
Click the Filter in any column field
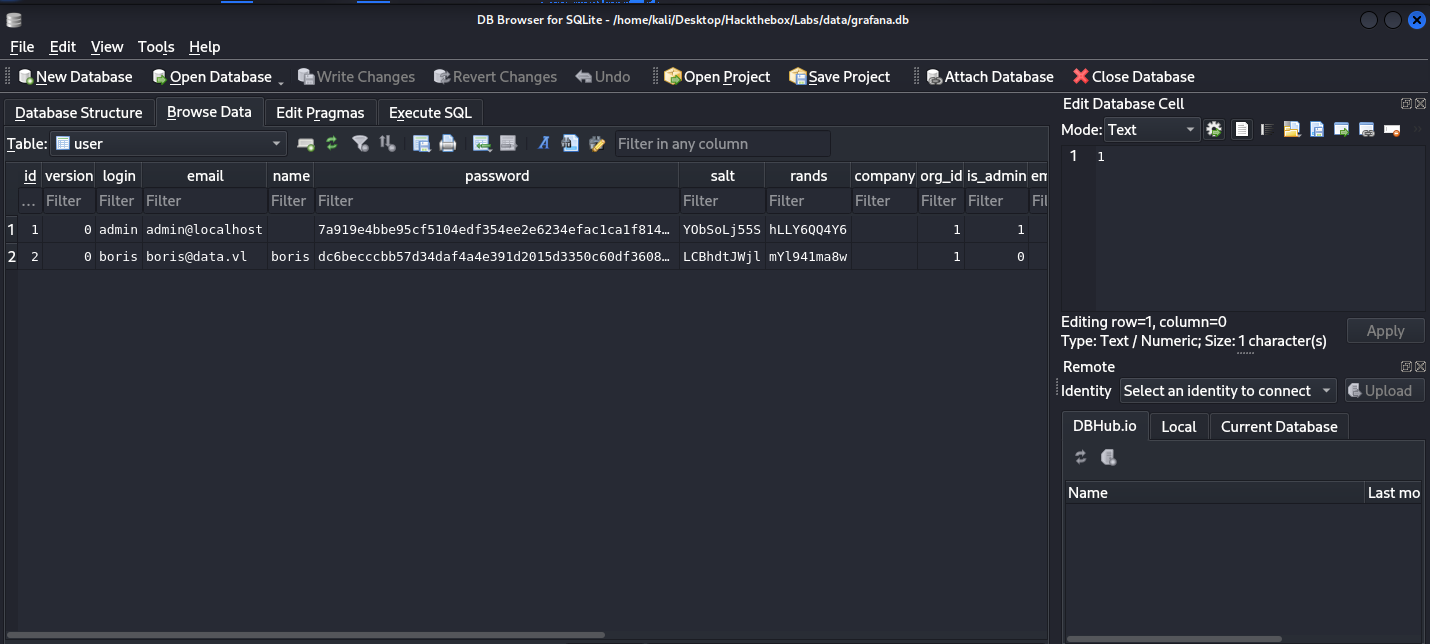coord(722,144)
